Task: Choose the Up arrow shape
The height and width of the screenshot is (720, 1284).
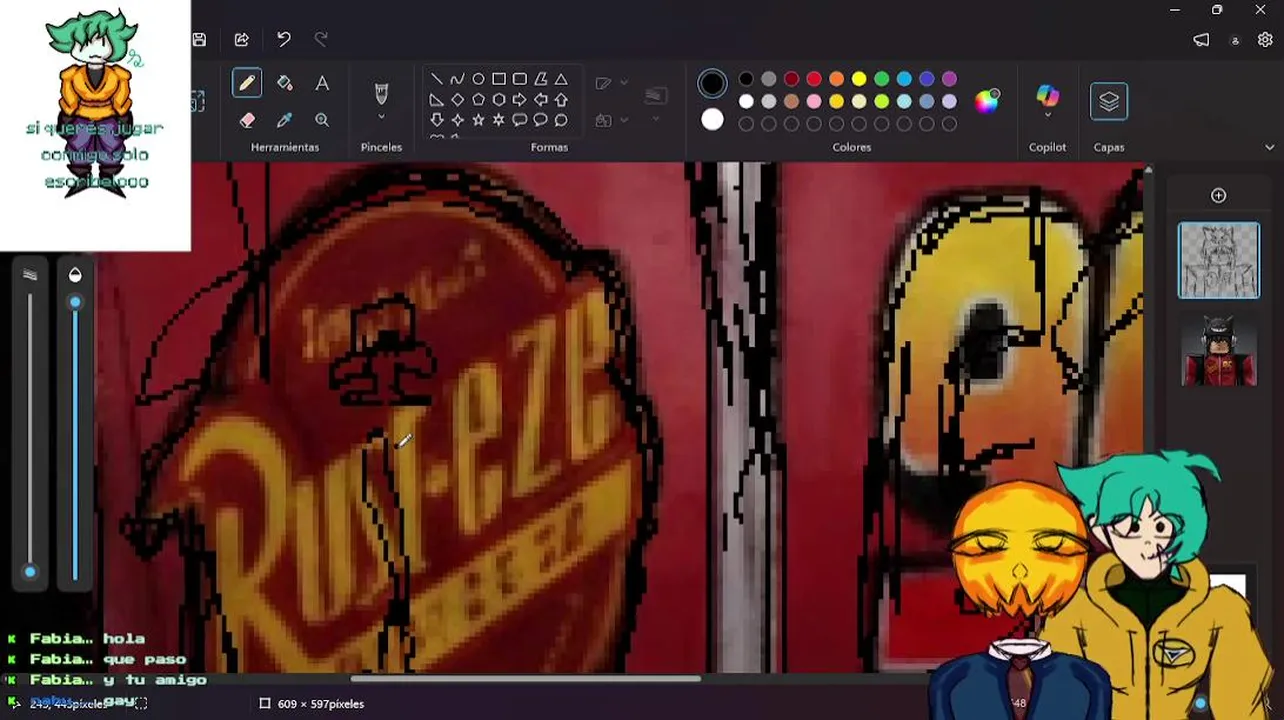Action: [561, 100]
